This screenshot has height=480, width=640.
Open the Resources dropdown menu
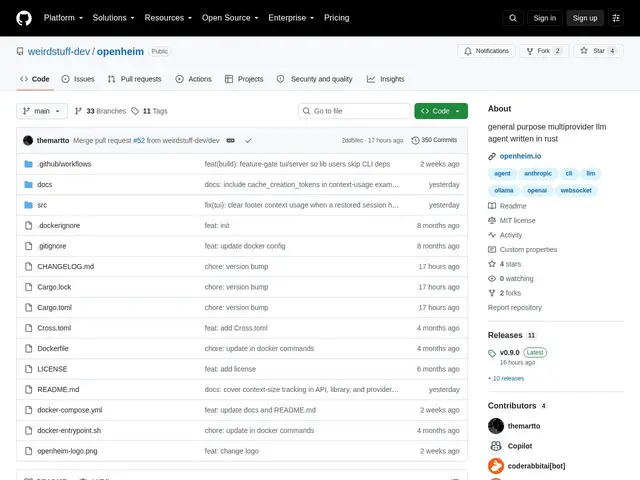click(x=168, y=18)
